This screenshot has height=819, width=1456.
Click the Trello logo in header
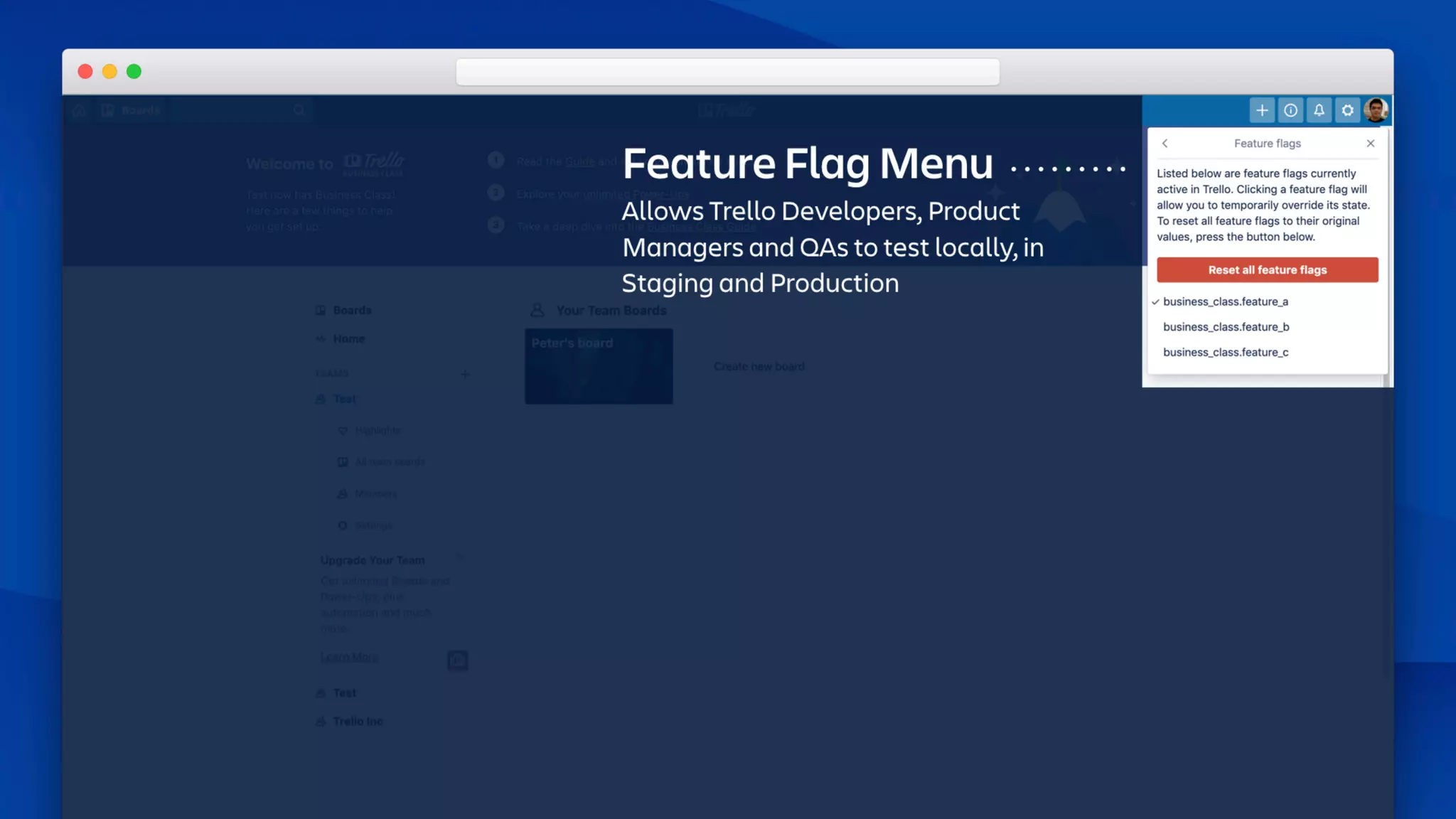726,110
